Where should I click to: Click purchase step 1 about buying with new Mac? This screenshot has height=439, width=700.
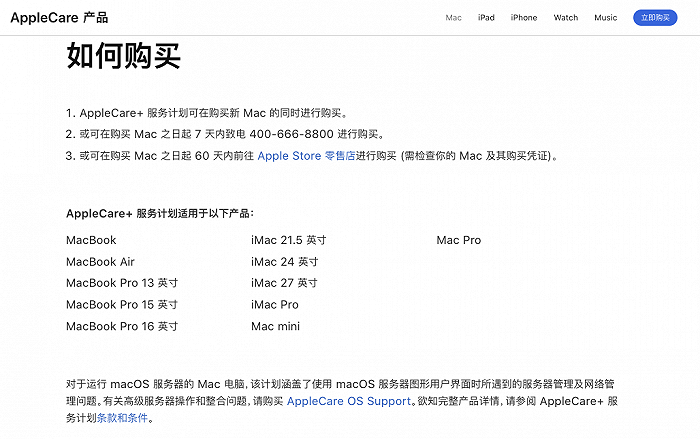[207, 113]
